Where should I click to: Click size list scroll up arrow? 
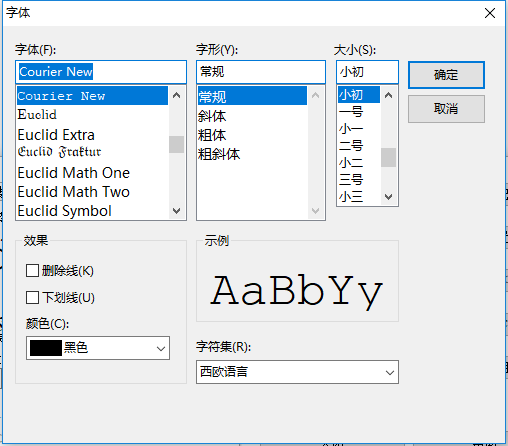point(388,95)
